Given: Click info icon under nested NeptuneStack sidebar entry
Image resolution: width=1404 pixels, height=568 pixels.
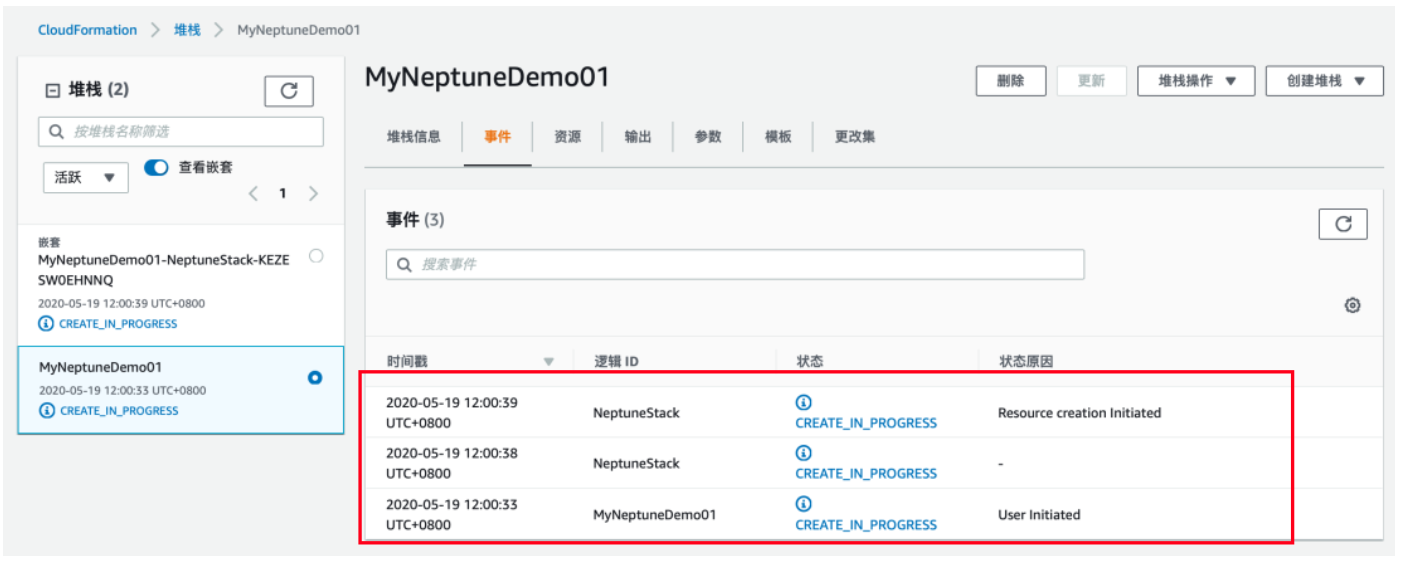Looking at the screenshot, I should click(46, 323).
